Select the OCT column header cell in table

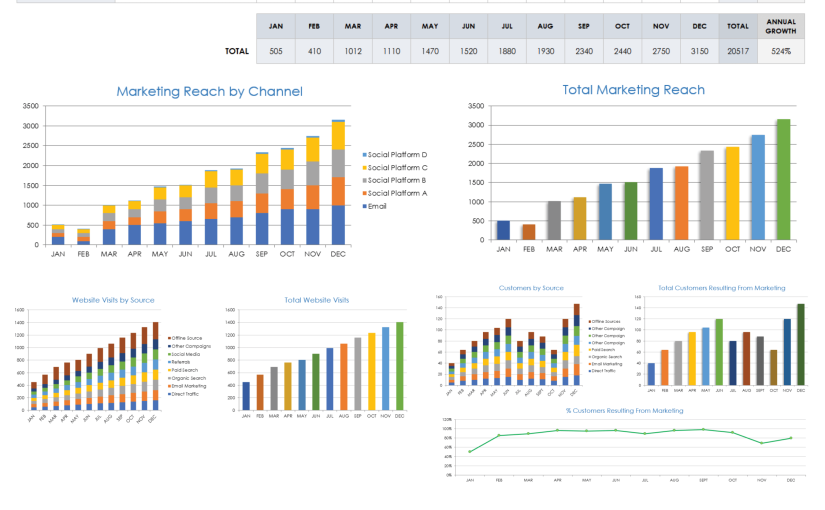click(x=622, y=26)
